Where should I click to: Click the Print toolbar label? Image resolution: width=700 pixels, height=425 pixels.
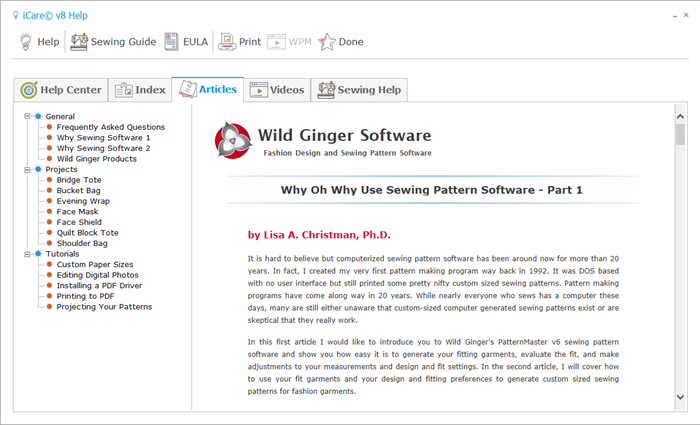point(250,42)
